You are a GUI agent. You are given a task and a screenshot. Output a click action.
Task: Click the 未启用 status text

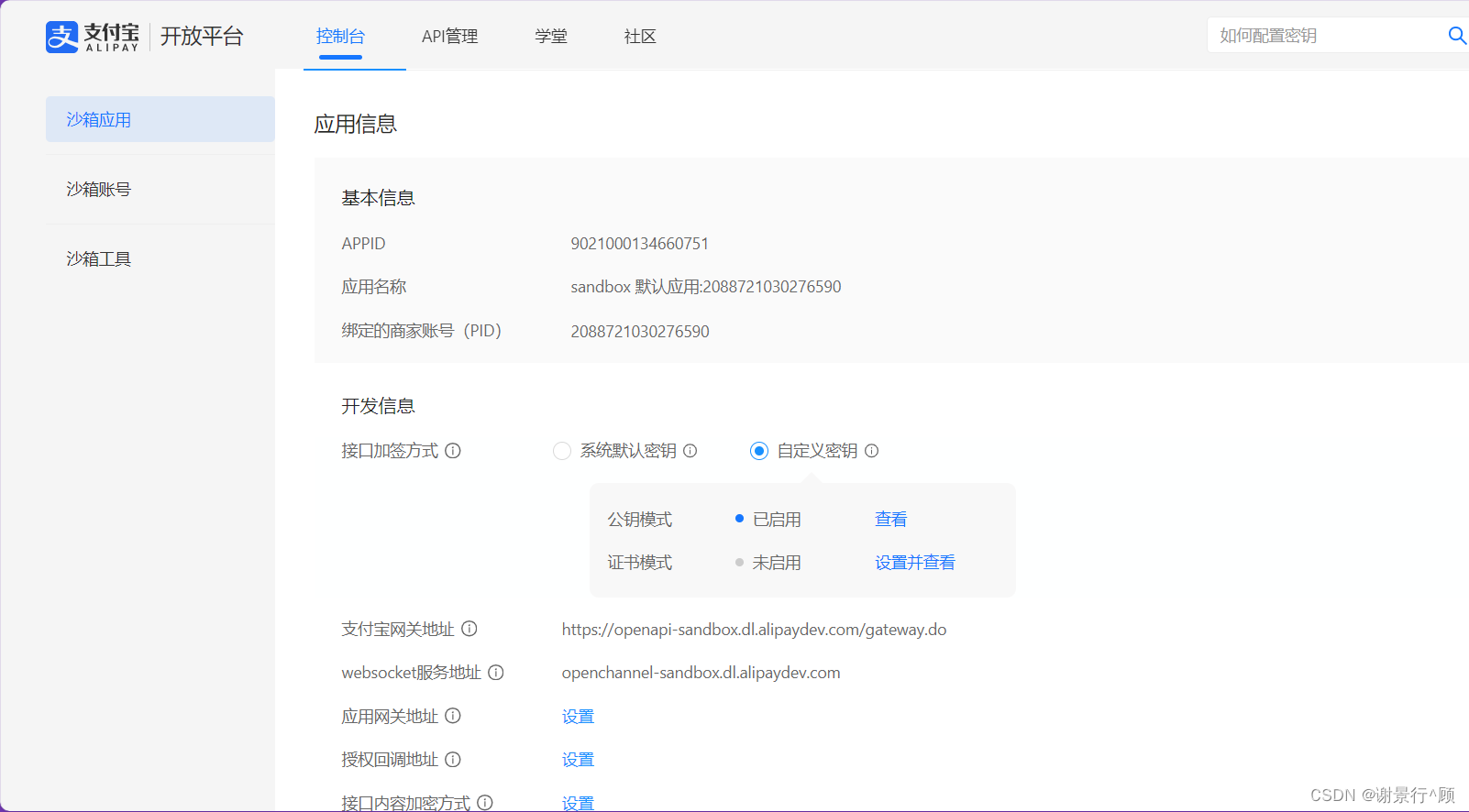[777, 563]
